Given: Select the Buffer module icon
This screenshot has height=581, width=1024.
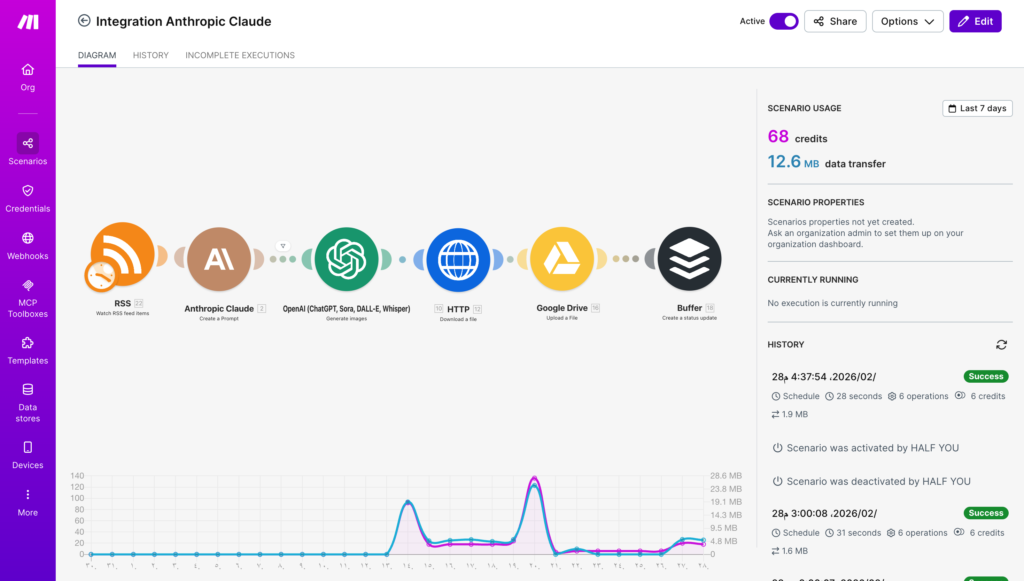Looking at the screenshot, I should (x=689, y=259).
